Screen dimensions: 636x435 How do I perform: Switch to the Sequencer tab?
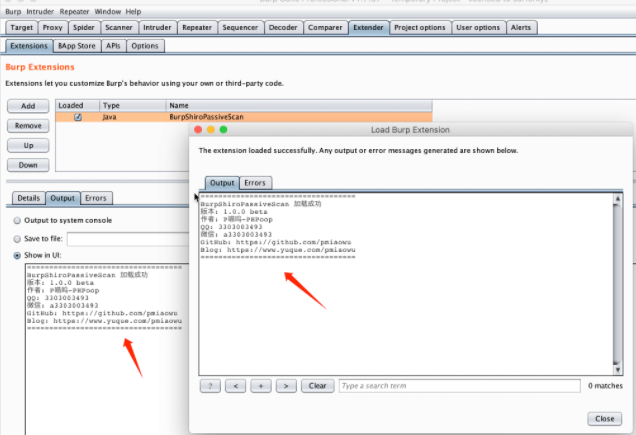[x=240, y=28]
